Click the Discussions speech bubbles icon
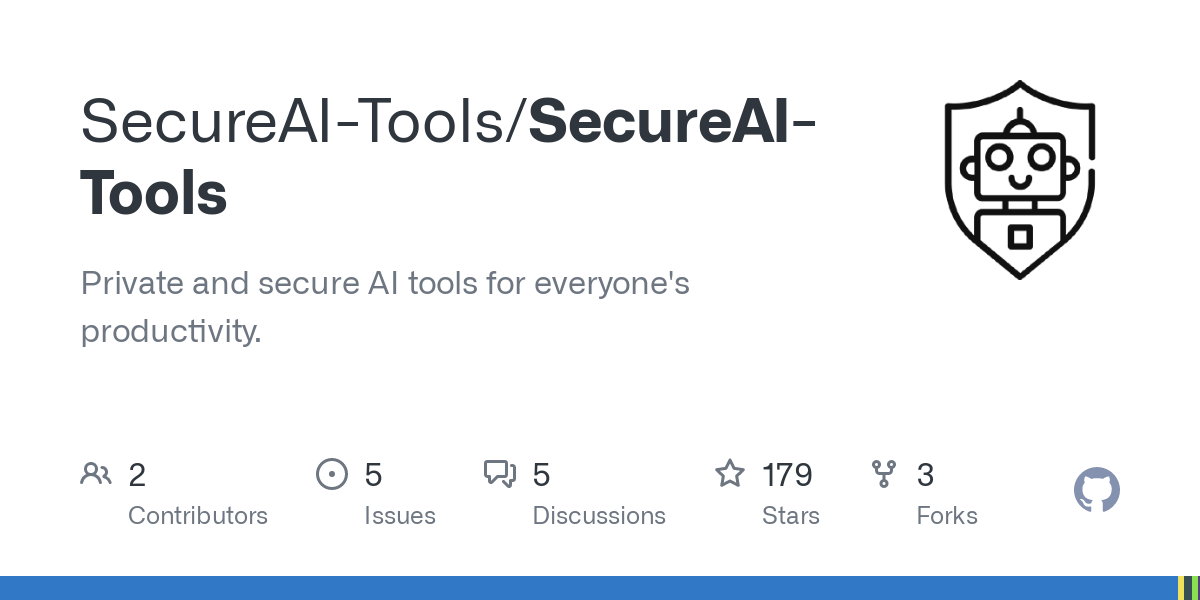This screenshot has height=600, width=1200. 500,473
